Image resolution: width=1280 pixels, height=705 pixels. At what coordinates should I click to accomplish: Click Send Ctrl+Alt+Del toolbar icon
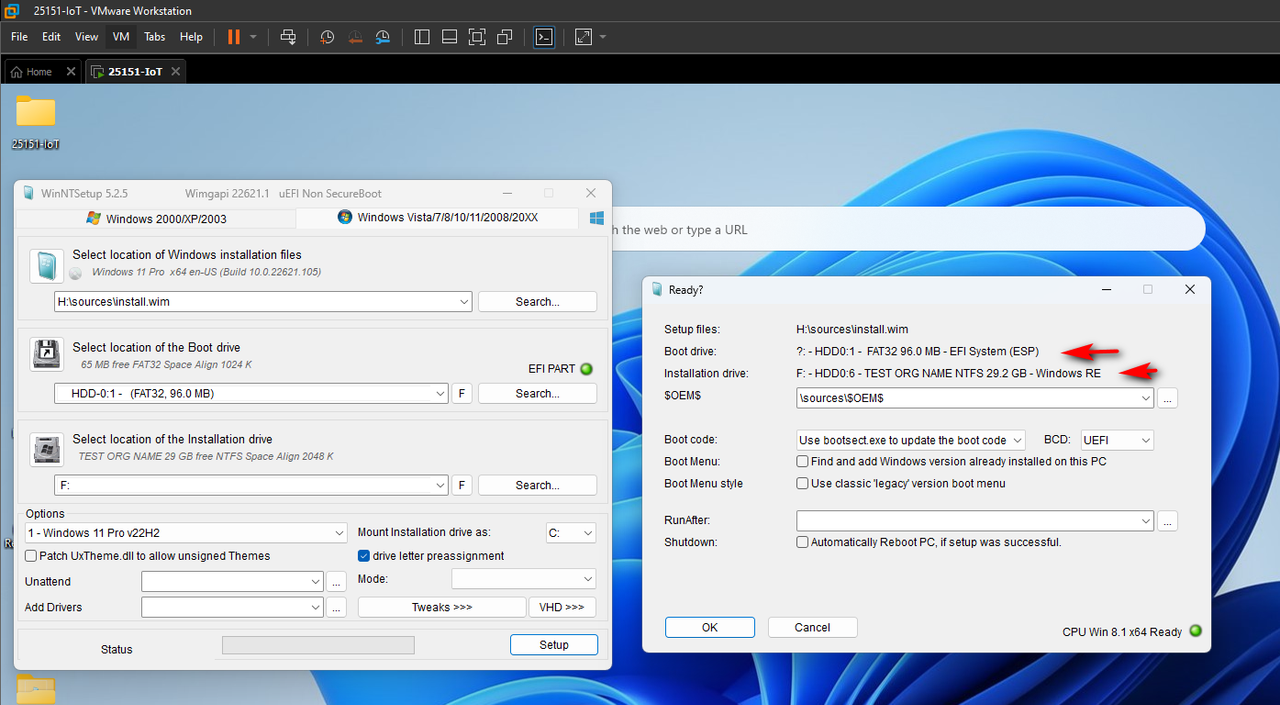tap(288, 37)
